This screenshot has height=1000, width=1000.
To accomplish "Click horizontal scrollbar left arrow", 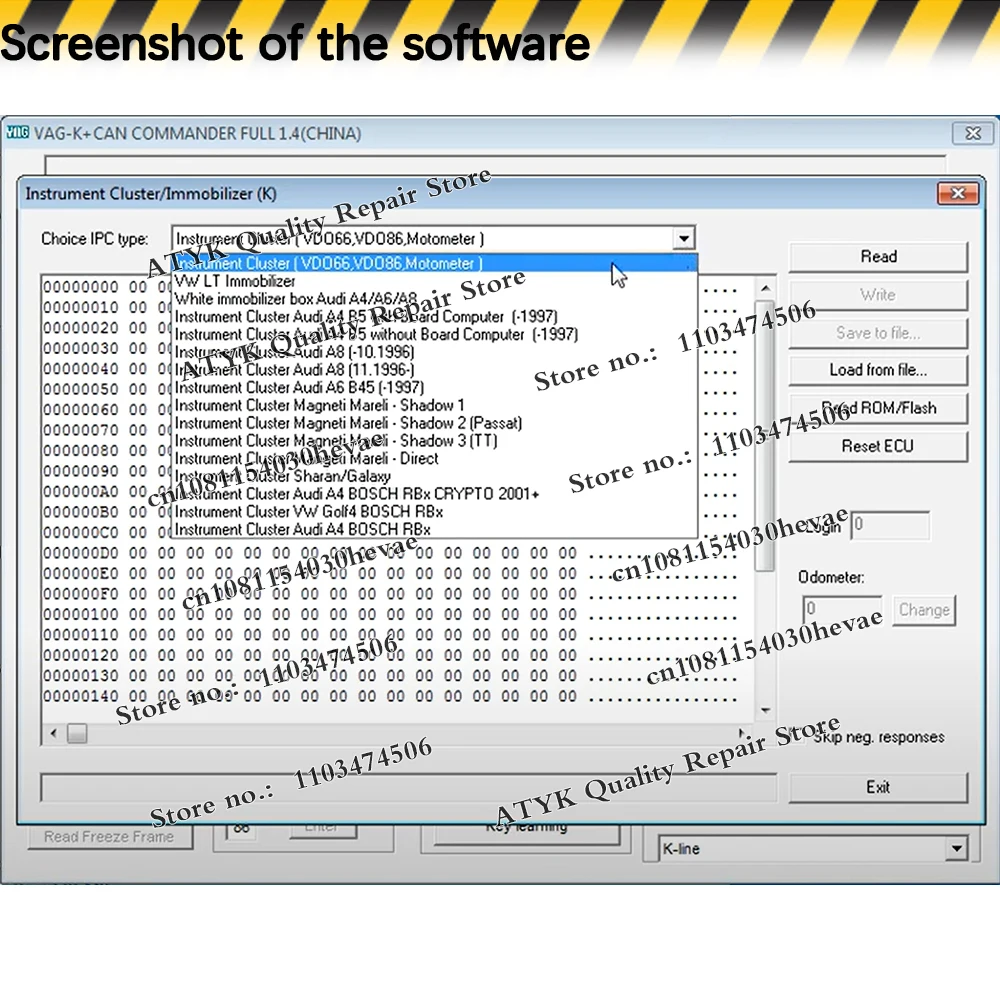I will pyautogui.click(x=54, y=733).
